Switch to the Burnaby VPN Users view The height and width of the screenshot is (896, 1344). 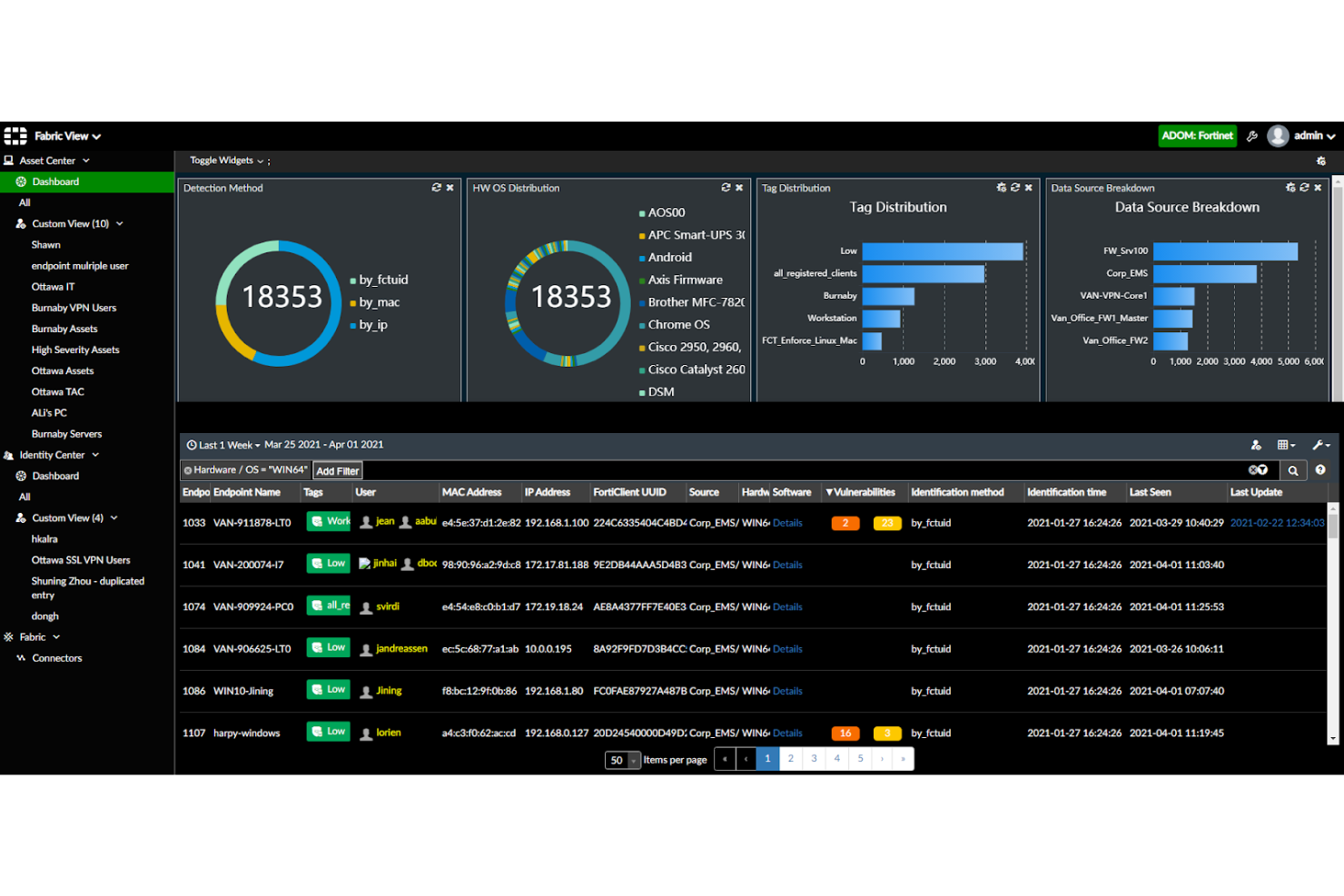pyautogui.click(x=74, y=307)
